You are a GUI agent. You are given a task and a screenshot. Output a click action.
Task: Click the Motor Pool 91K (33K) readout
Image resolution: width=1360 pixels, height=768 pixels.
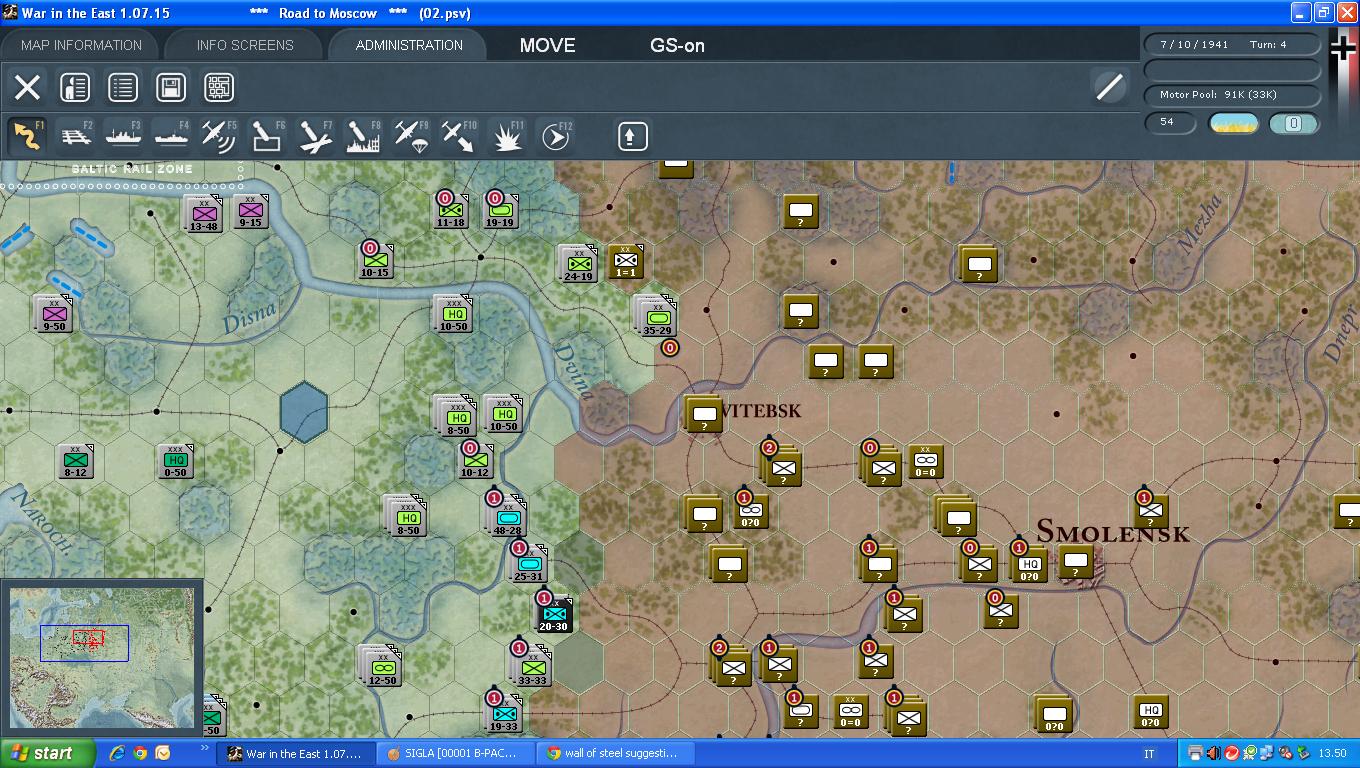(1231, 94)
